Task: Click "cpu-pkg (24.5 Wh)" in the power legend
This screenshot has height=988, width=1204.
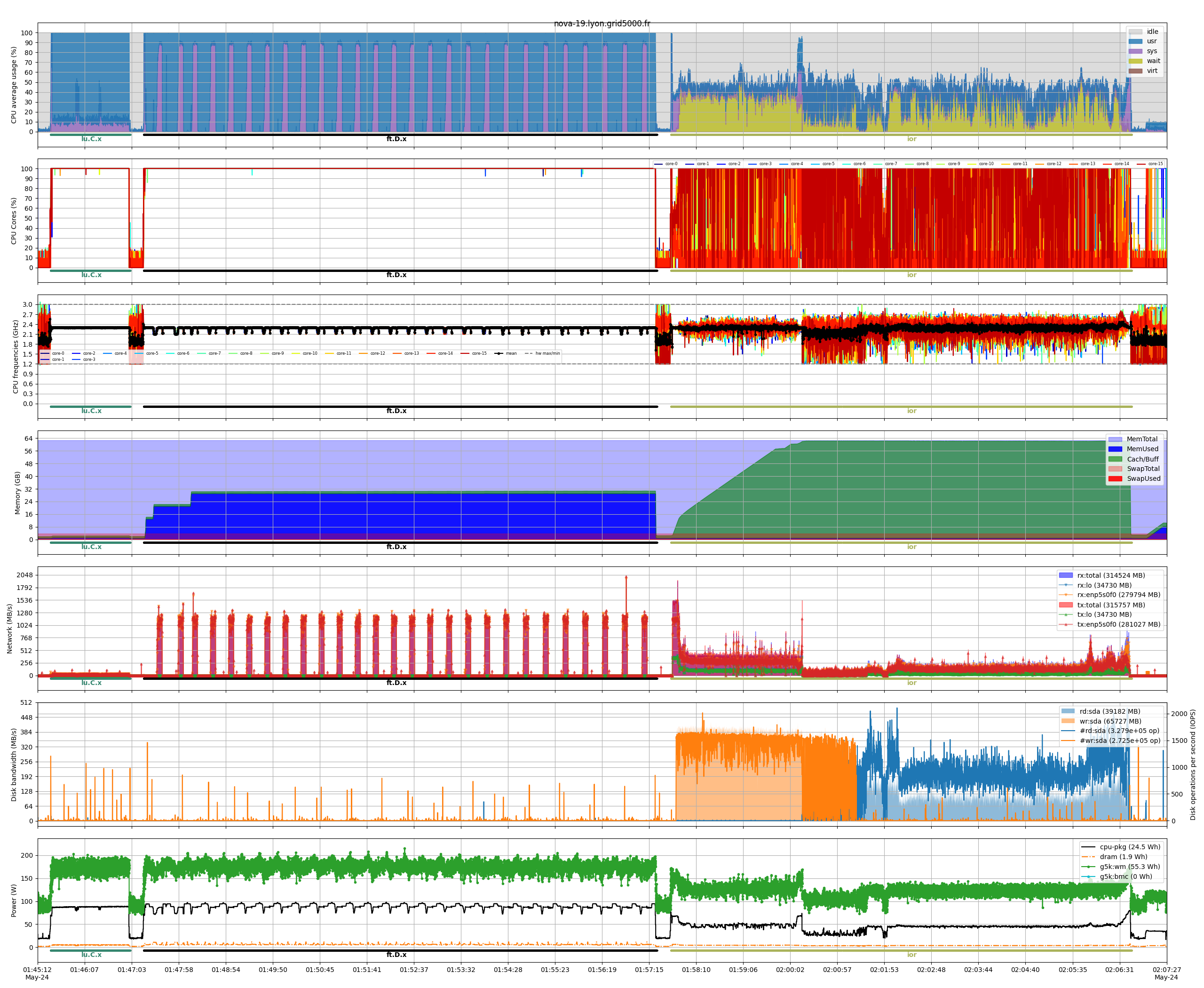Action: pyautogui.click(x=1130, y=847)
